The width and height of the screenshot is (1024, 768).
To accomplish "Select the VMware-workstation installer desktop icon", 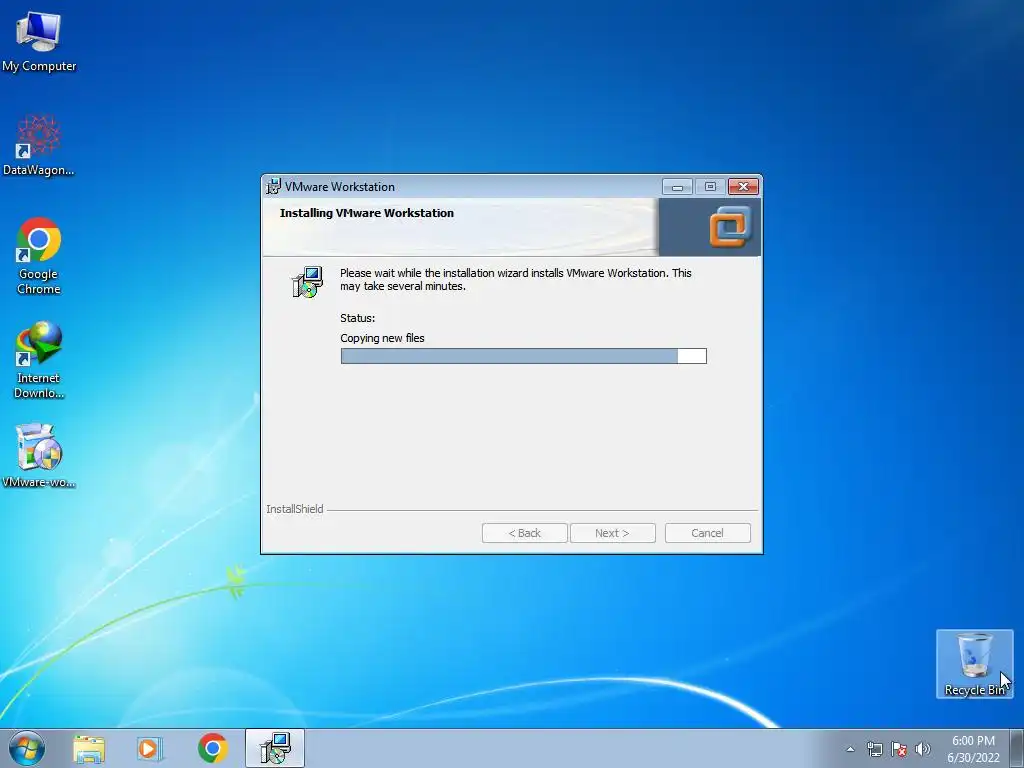I will pos(39,456).
